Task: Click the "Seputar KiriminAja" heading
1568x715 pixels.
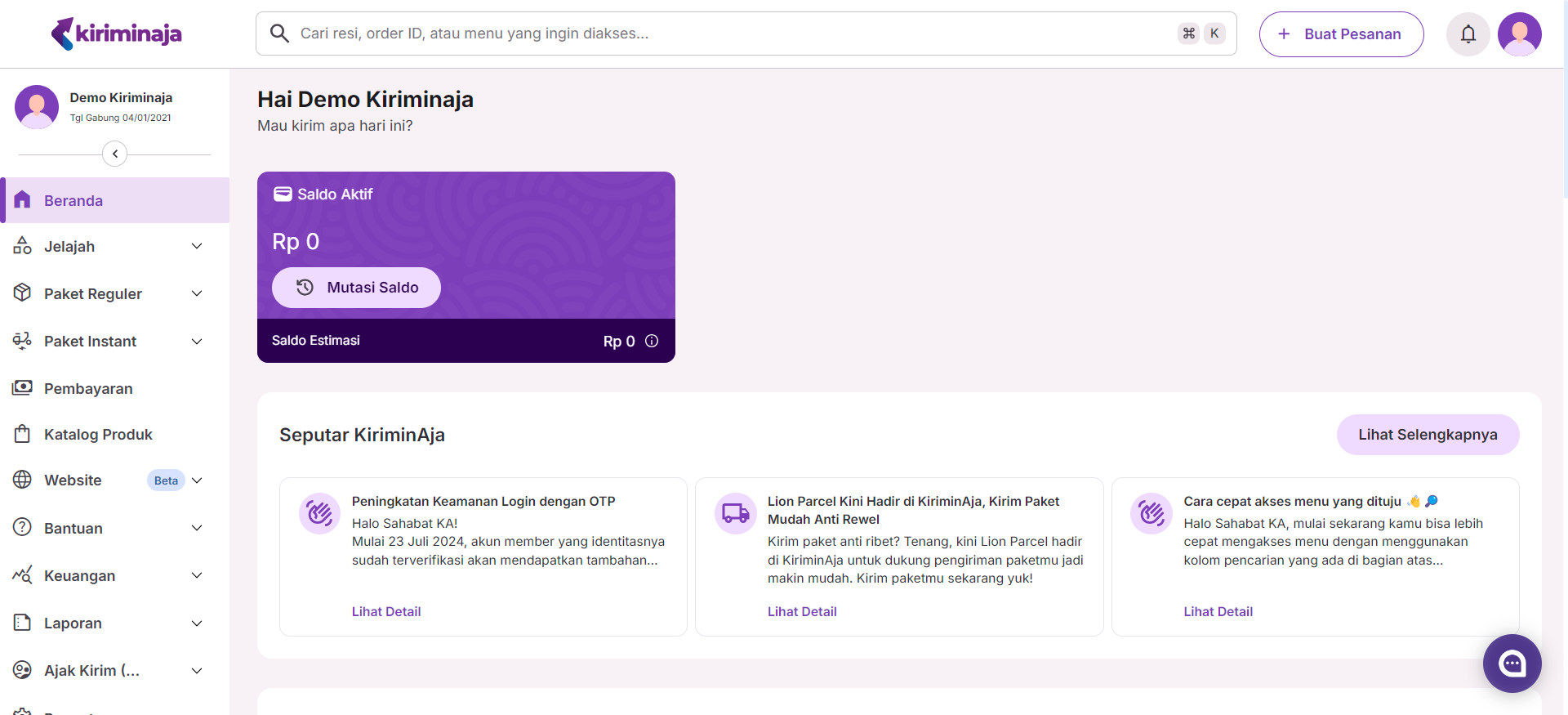Action: [x=362, y=435]
